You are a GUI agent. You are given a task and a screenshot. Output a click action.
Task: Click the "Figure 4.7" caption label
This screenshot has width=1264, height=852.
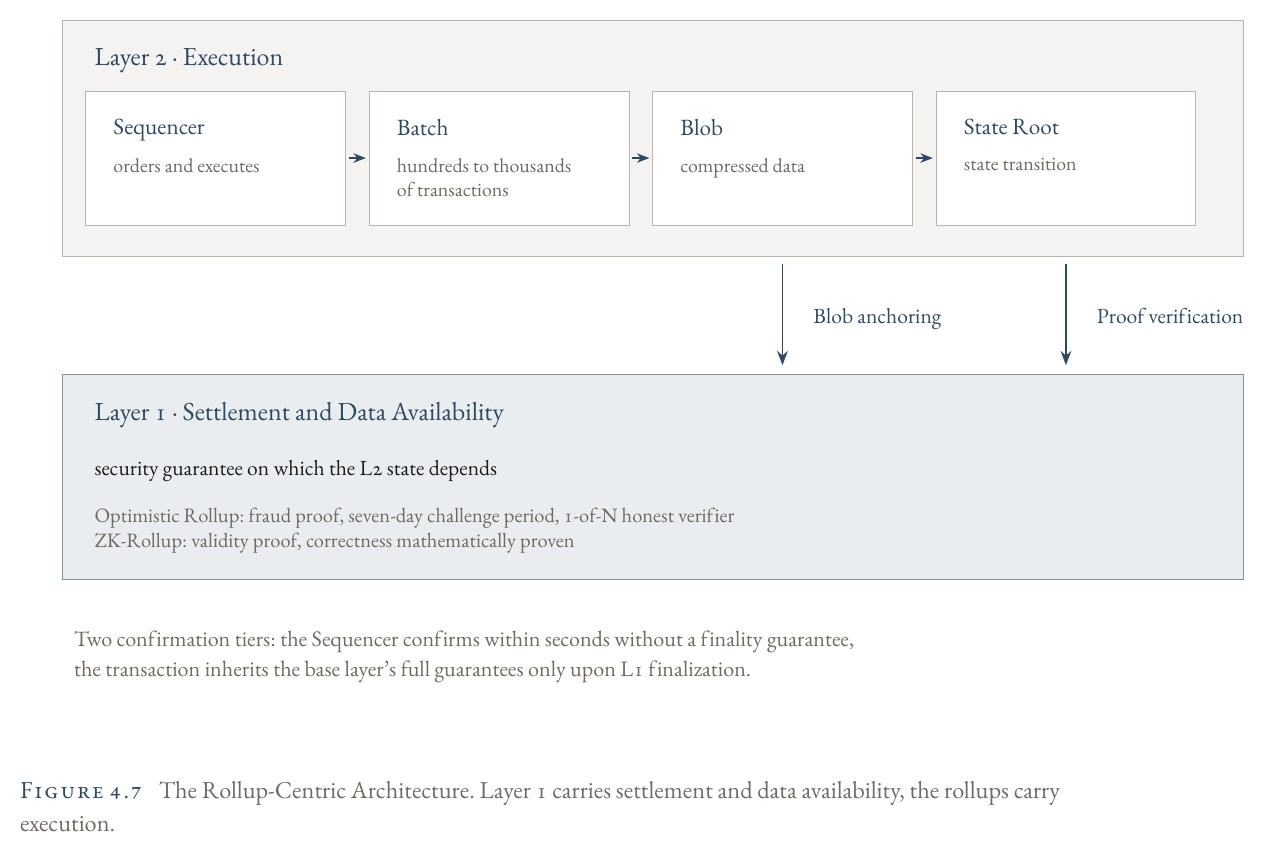coord(82,791)
